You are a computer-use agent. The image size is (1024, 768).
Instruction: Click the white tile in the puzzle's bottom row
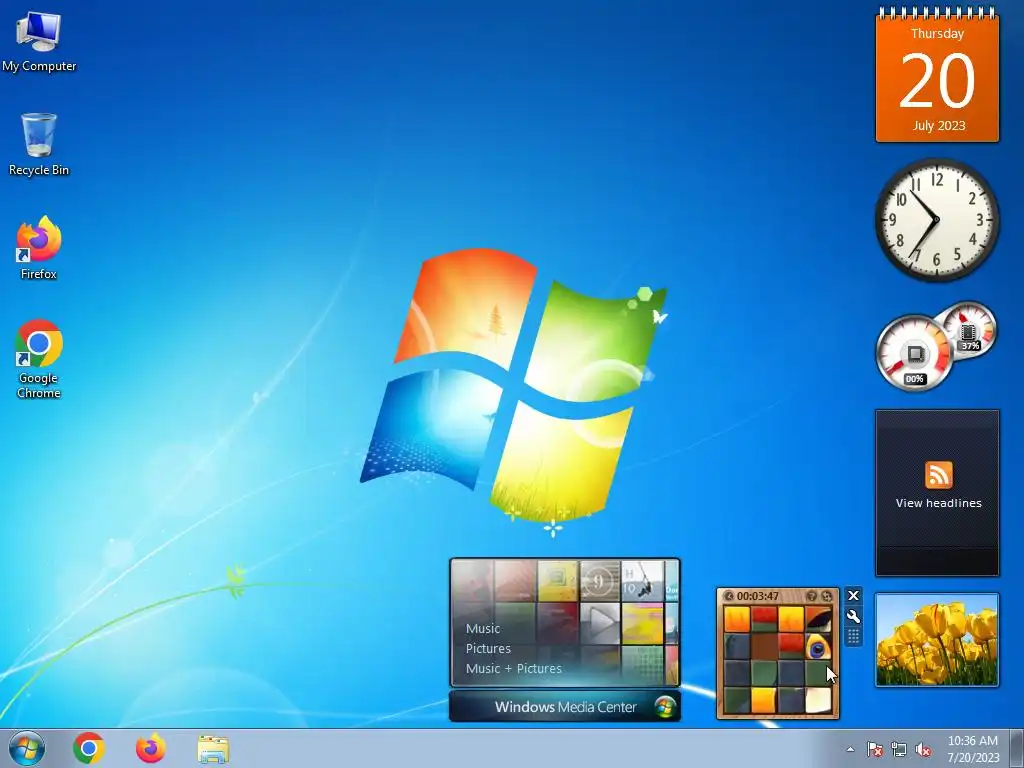click(x=818, y=701)
